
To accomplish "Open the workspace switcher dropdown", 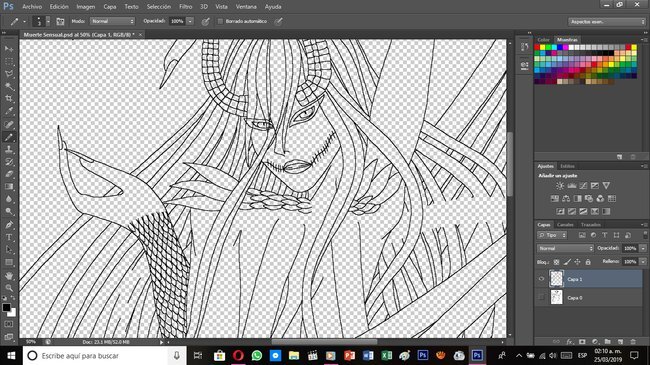I will point(606,22).
